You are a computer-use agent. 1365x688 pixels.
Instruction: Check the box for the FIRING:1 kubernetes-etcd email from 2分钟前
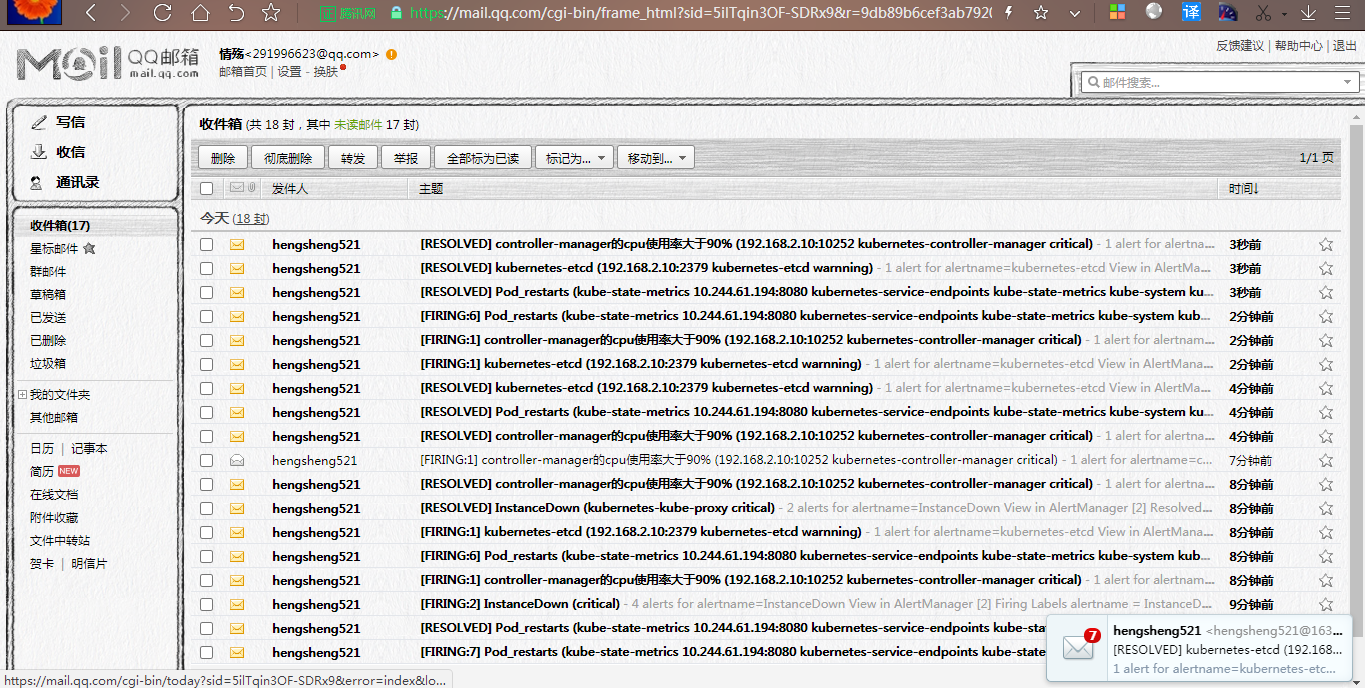[206, 364]
